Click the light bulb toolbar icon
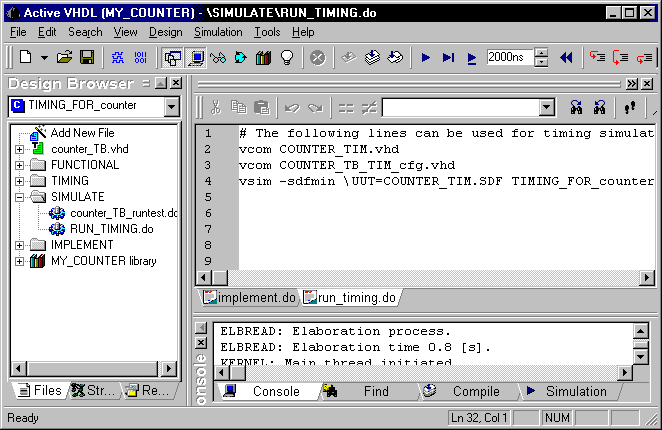Screen dimensions: 662x430 [286, 58]
